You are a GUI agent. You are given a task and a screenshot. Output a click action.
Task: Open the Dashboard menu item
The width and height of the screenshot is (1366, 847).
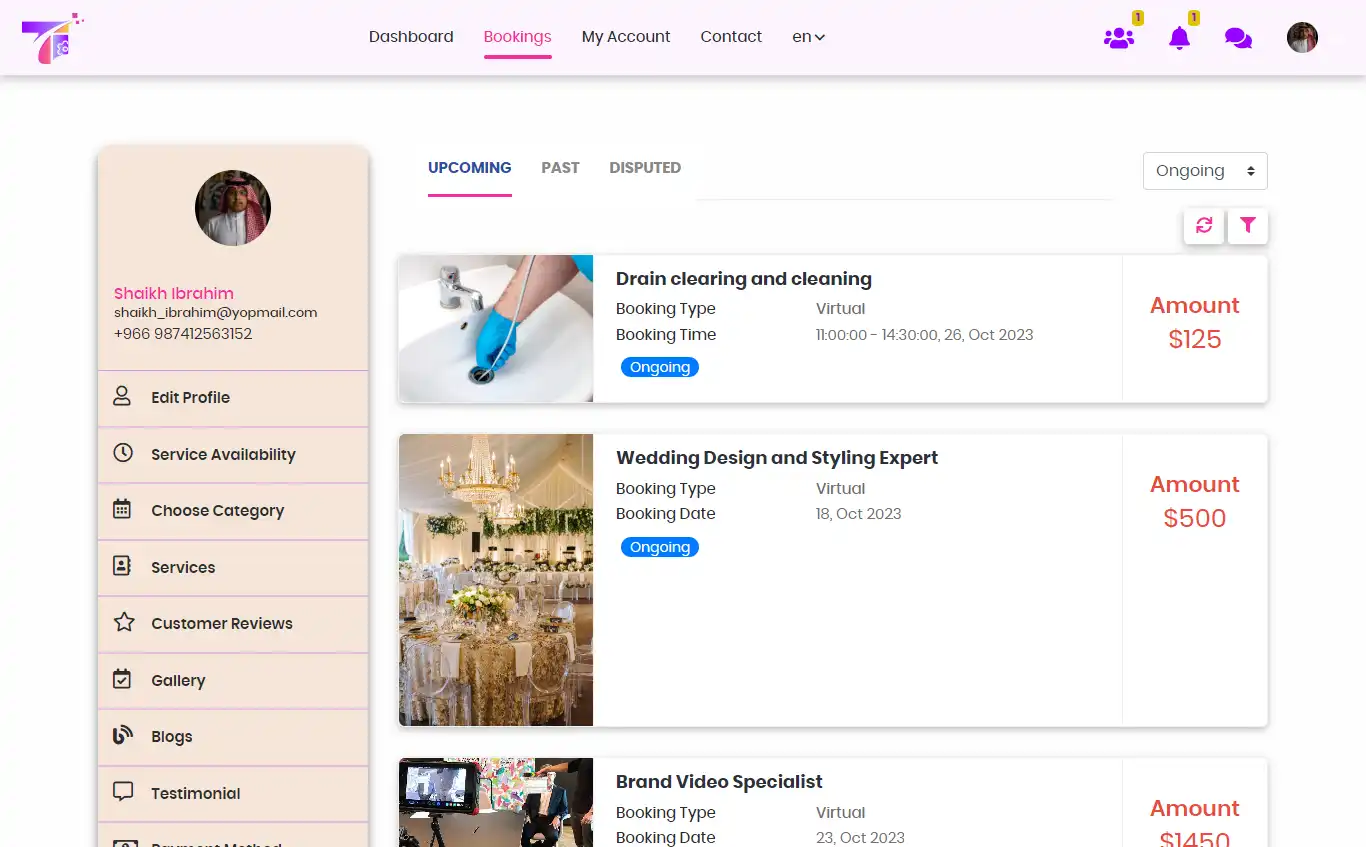tap(410, 36)
